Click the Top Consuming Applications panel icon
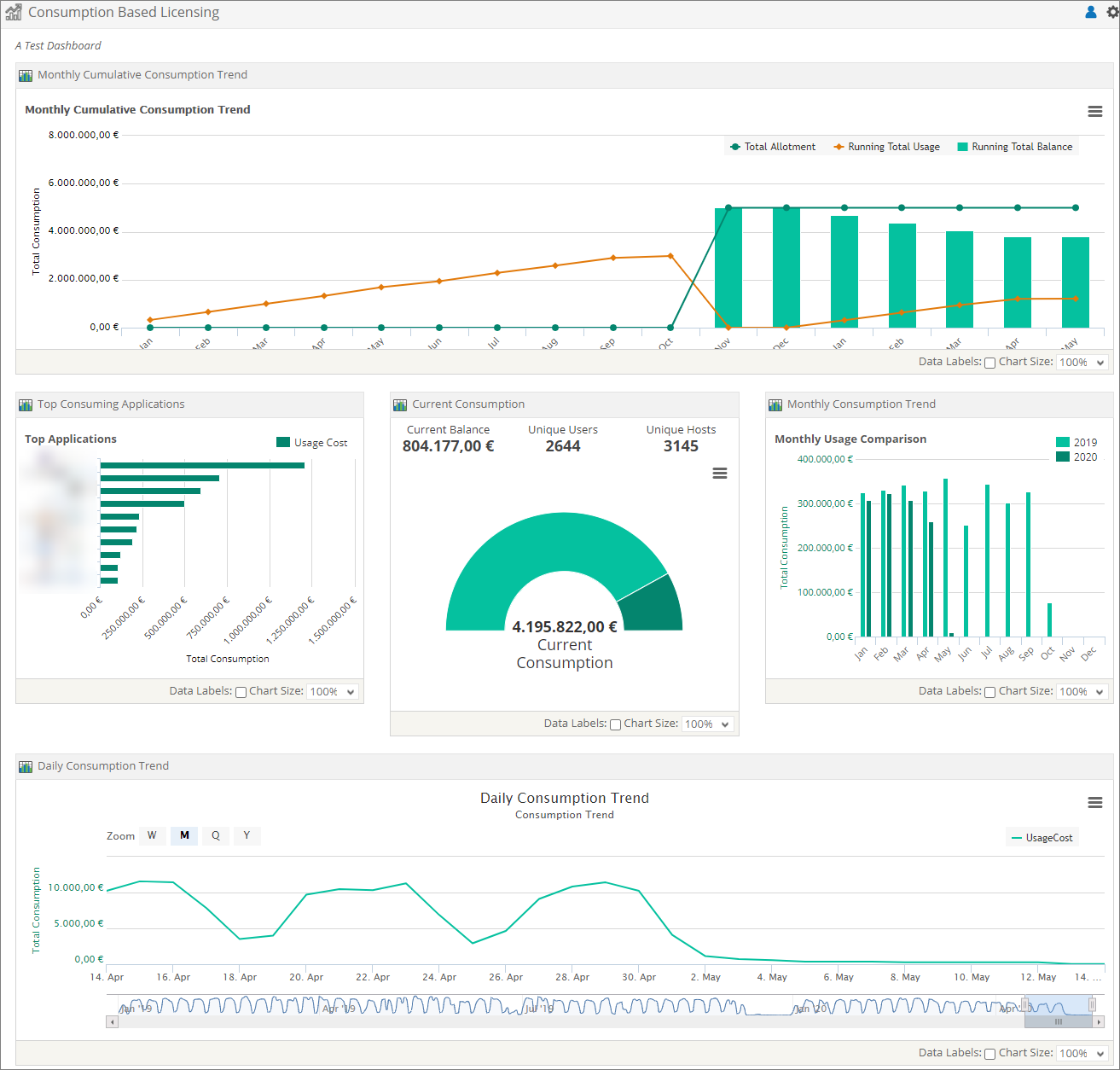This screenshot has height=1070, width=1120. click(26, 404)
